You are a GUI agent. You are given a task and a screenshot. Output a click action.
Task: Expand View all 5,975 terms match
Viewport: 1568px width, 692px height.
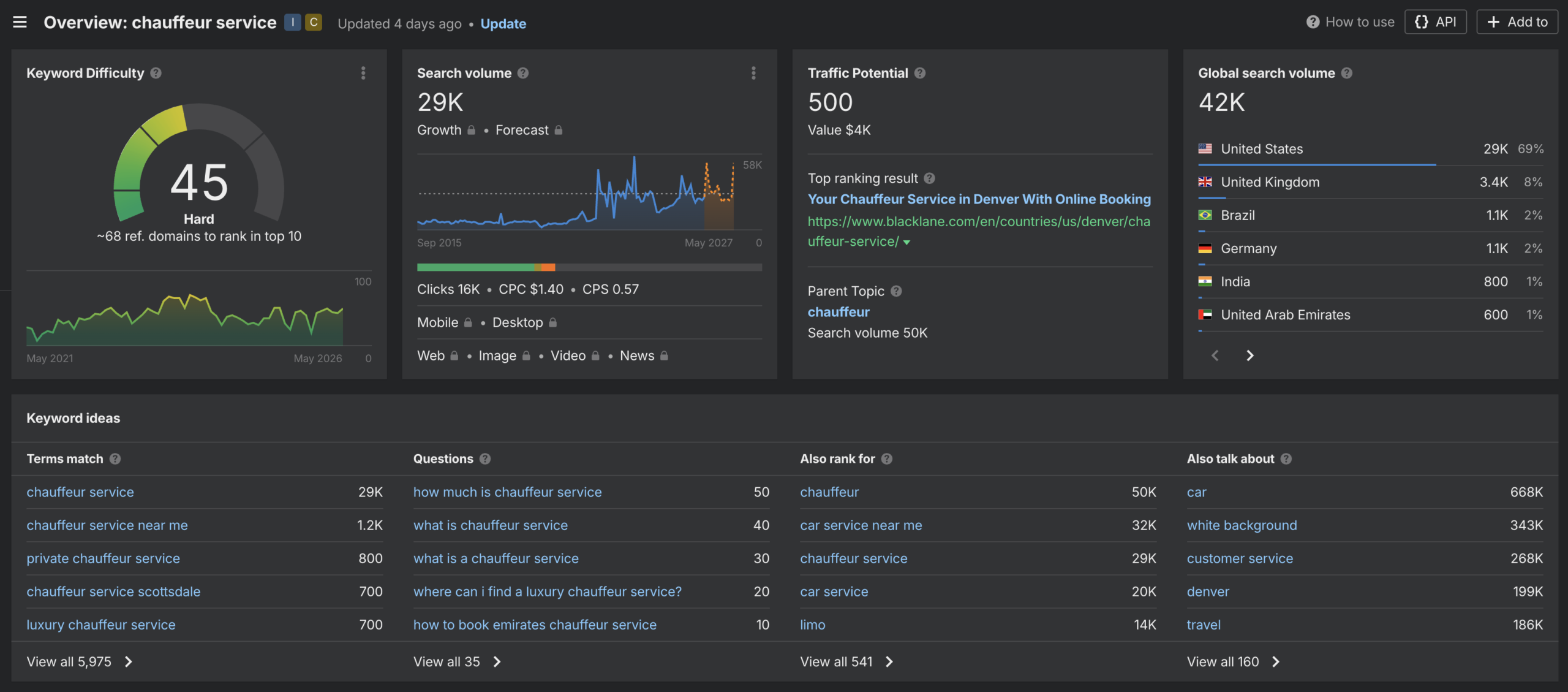point(80,662)
